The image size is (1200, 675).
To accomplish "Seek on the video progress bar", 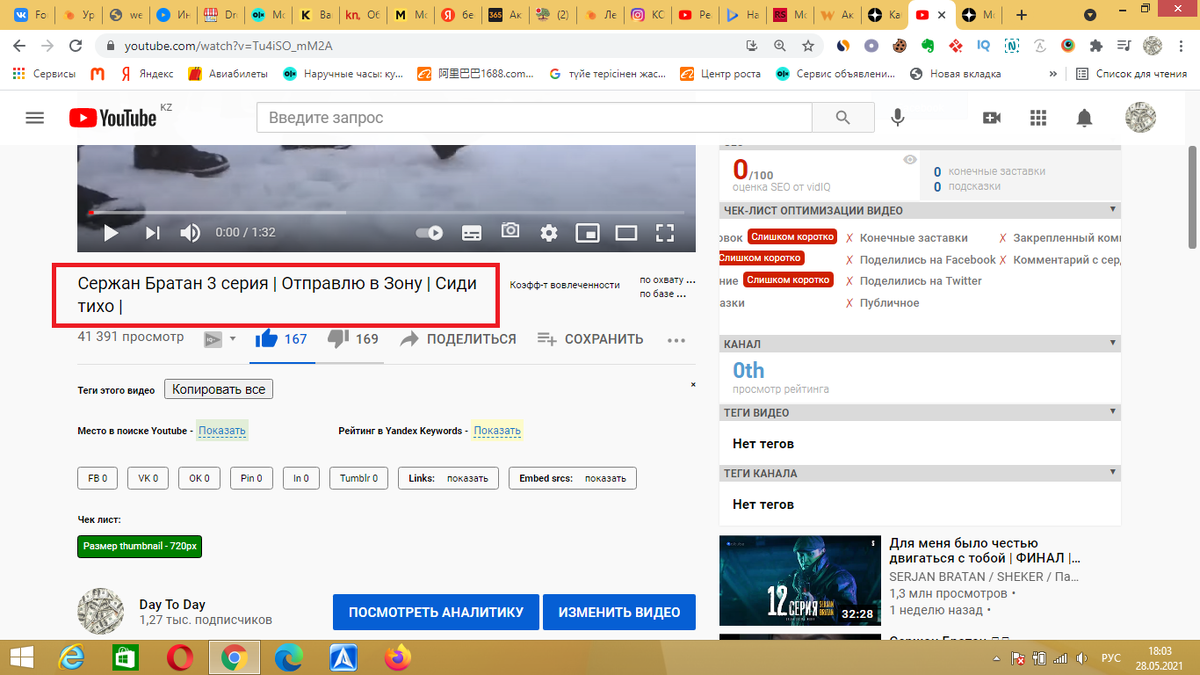I will [x=386, y=213].
